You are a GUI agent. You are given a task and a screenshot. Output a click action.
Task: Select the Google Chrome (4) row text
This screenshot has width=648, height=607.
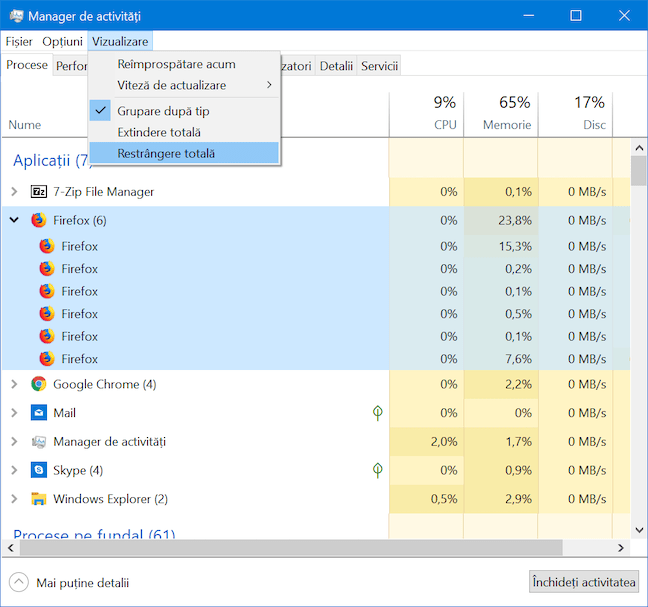[x=105, y=385]
